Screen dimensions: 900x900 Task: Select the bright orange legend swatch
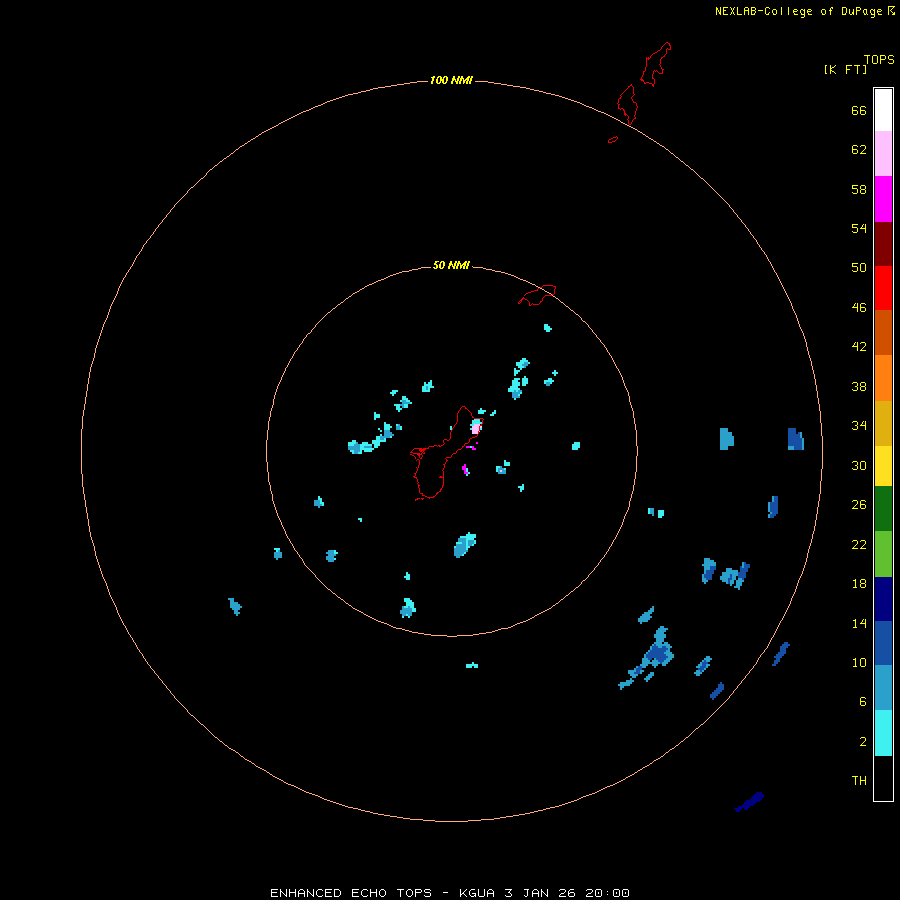point(883,378)
